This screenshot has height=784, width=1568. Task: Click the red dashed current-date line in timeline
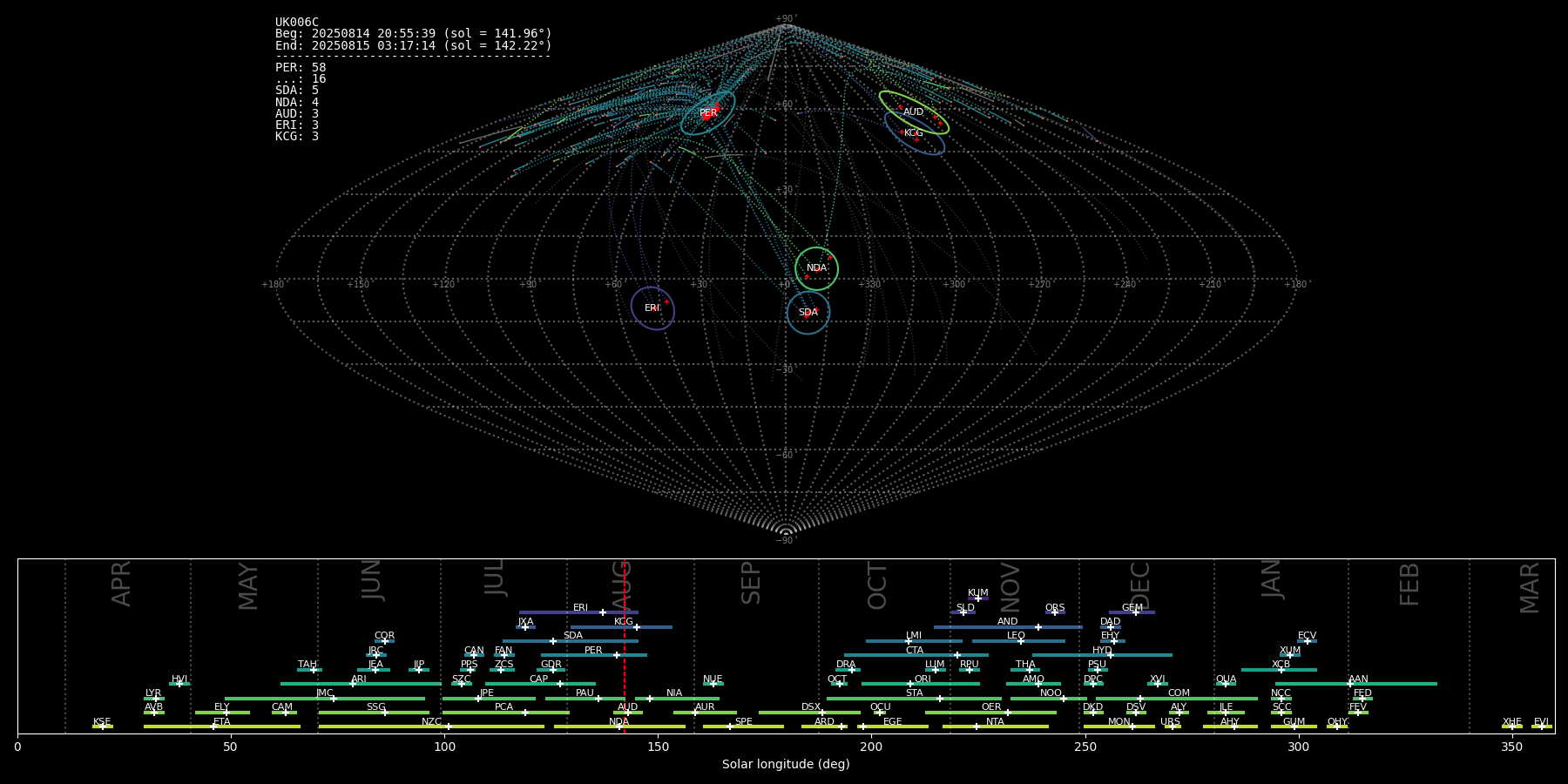point(625,645)
